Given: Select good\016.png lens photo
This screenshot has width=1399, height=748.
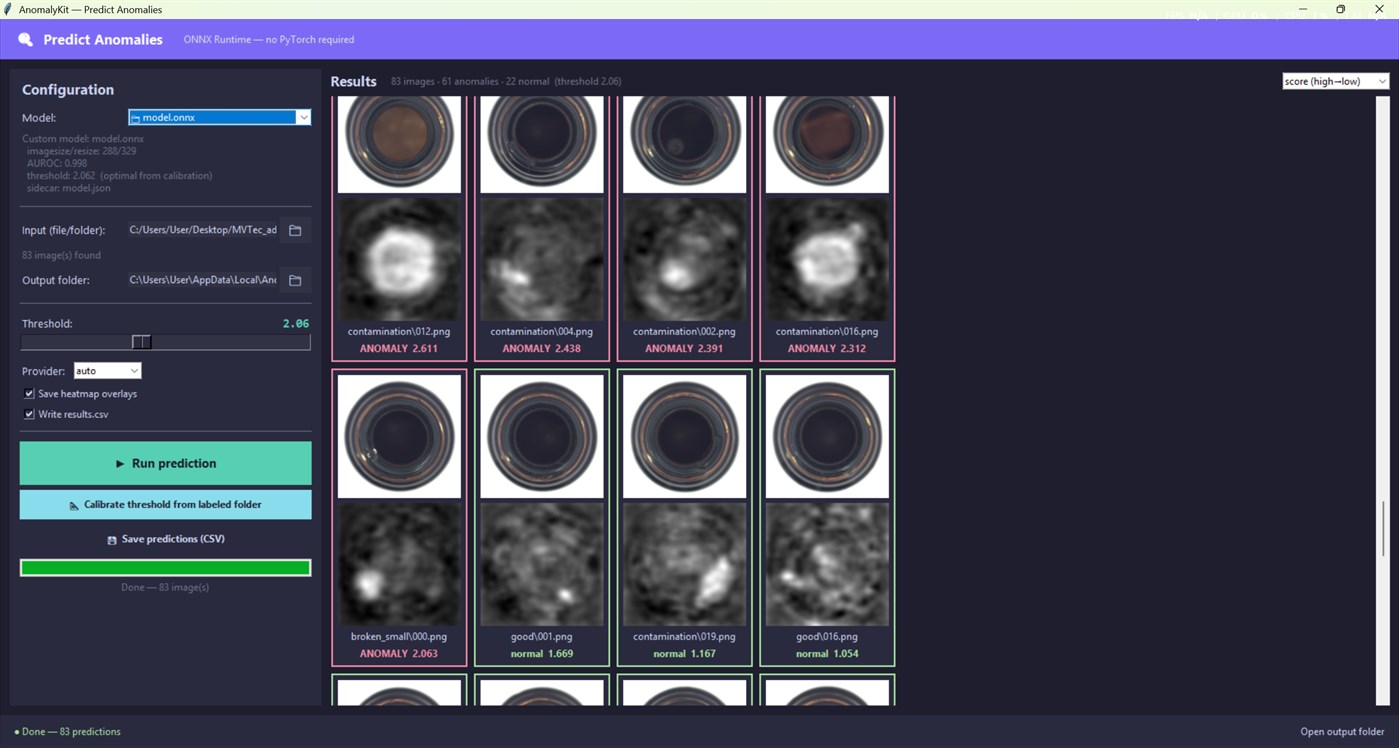Looking at the screenshot, I should click(x=827, y=436).
